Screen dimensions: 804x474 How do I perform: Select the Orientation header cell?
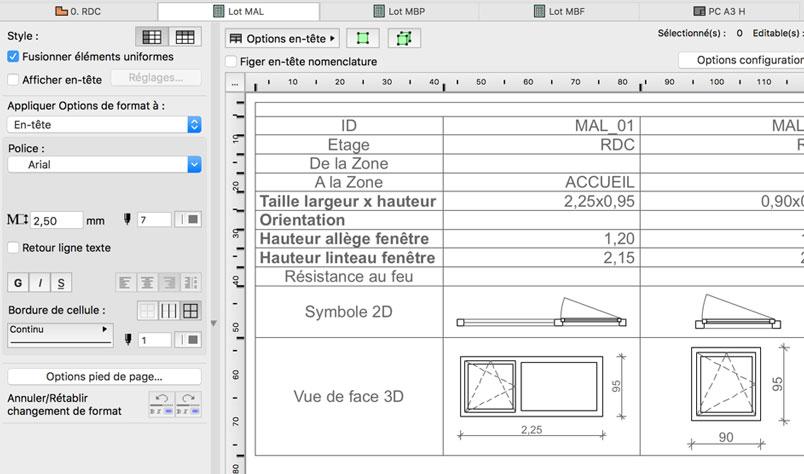349,220
